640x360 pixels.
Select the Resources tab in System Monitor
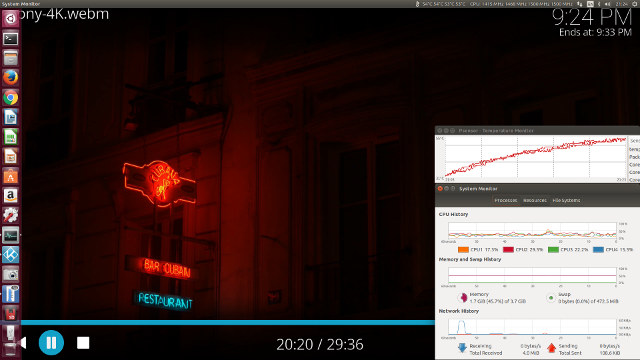click(x=535, y=200)
